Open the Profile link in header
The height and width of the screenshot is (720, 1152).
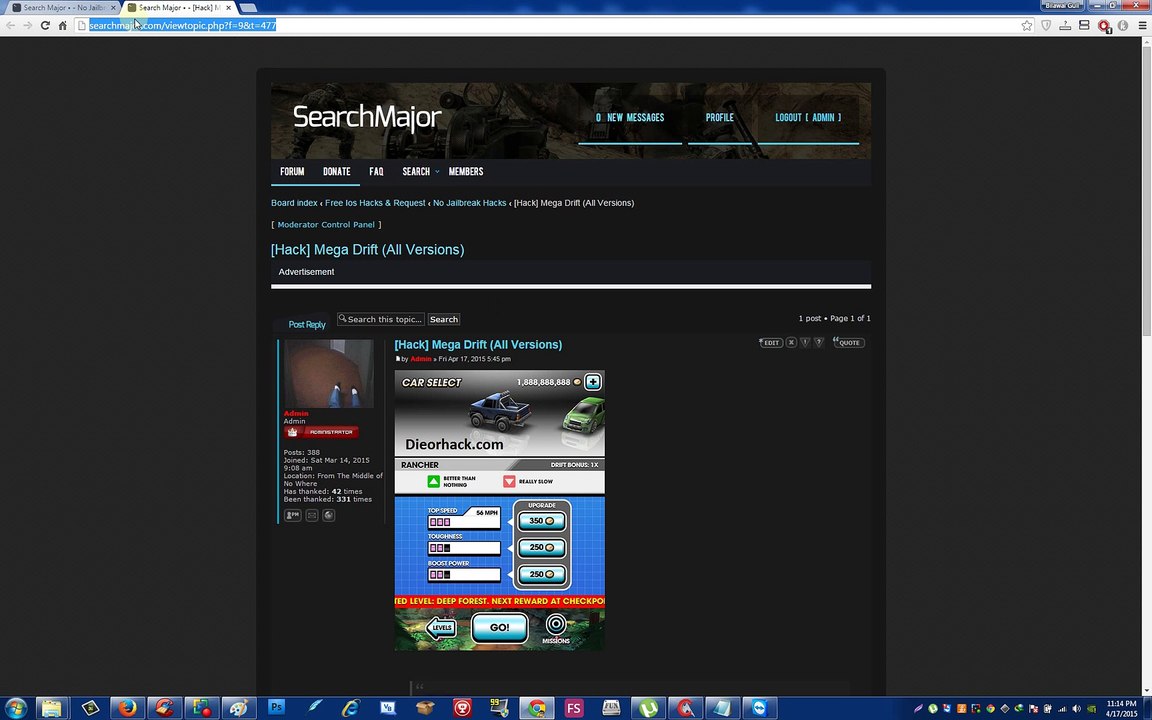coord(719,118)
